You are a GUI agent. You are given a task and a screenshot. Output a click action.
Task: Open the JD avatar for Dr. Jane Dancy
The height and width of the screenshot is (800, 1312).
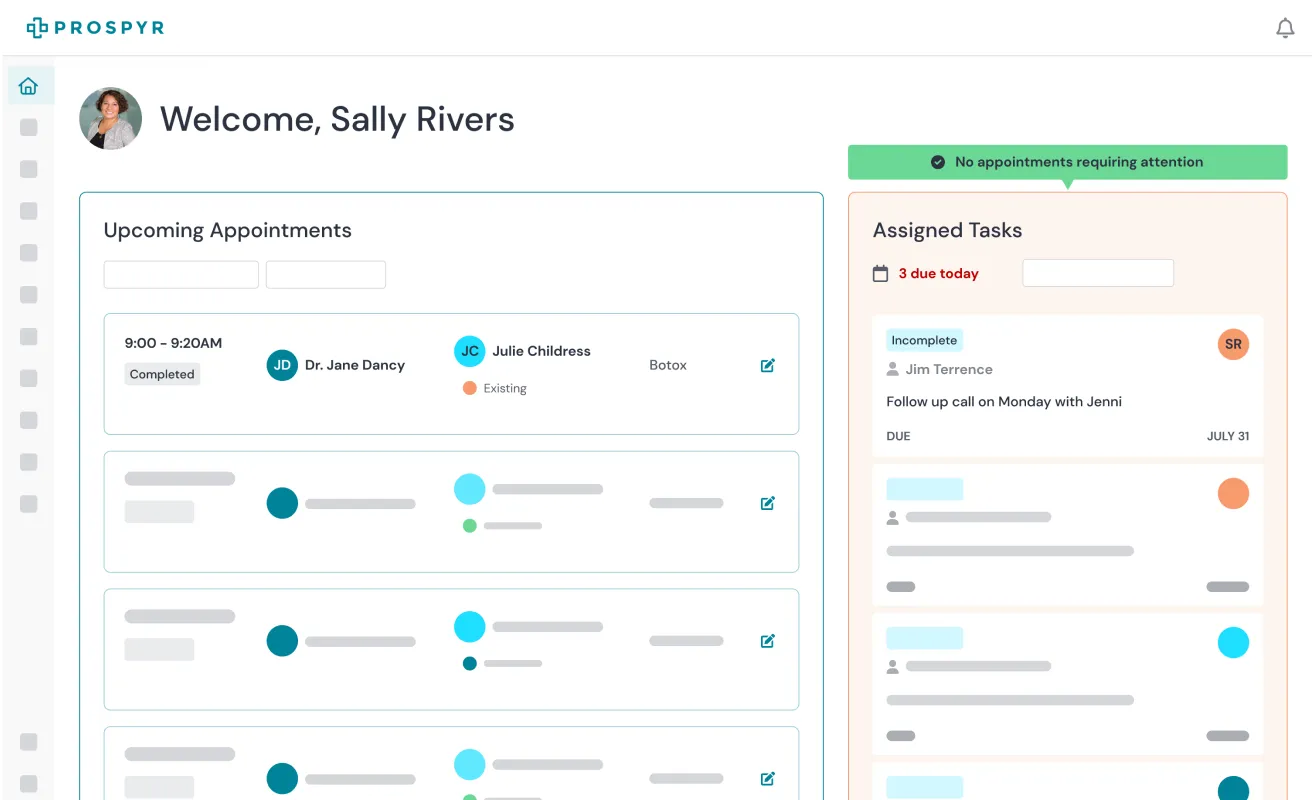point(282,365)
